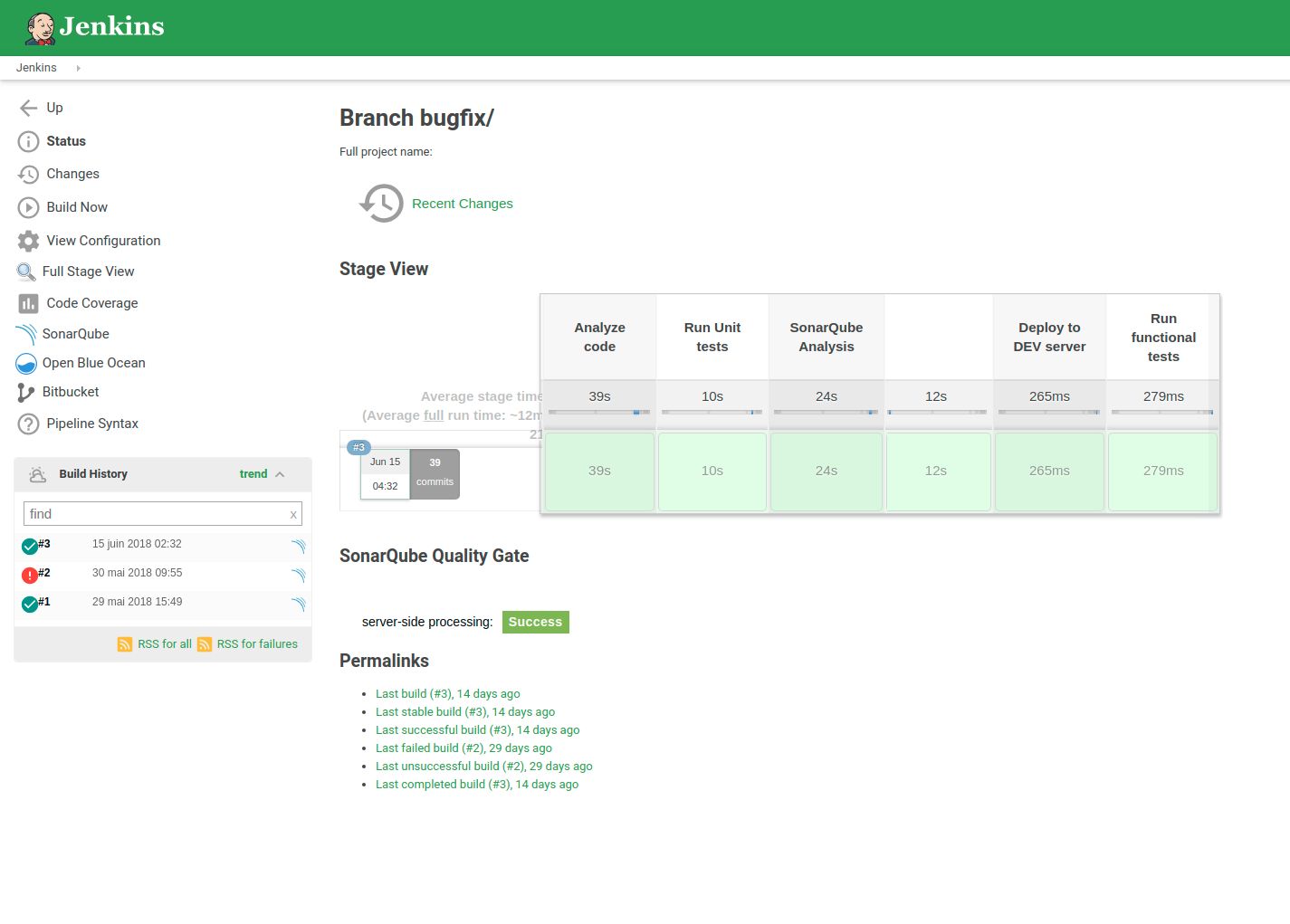Open the Last build (#3) permalink
The width and height of the screenshot is (1290, 924).
point(447,694)
